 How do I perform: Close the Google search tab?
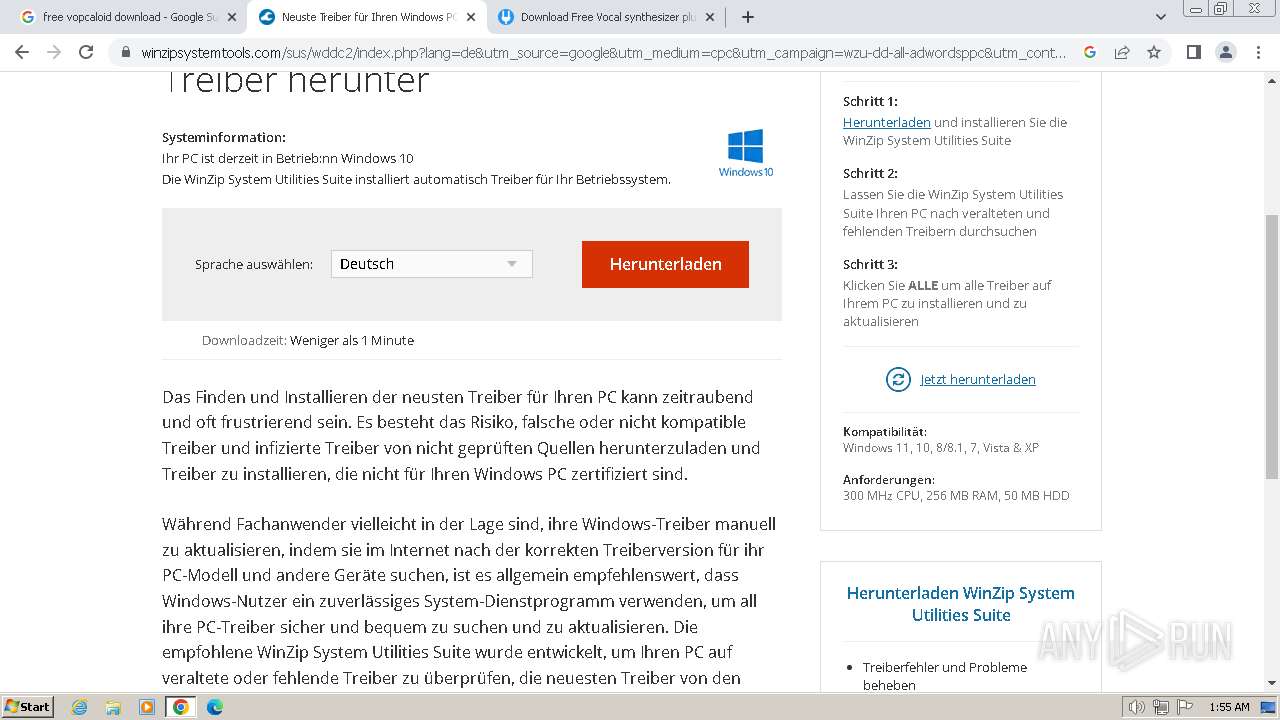232,17
